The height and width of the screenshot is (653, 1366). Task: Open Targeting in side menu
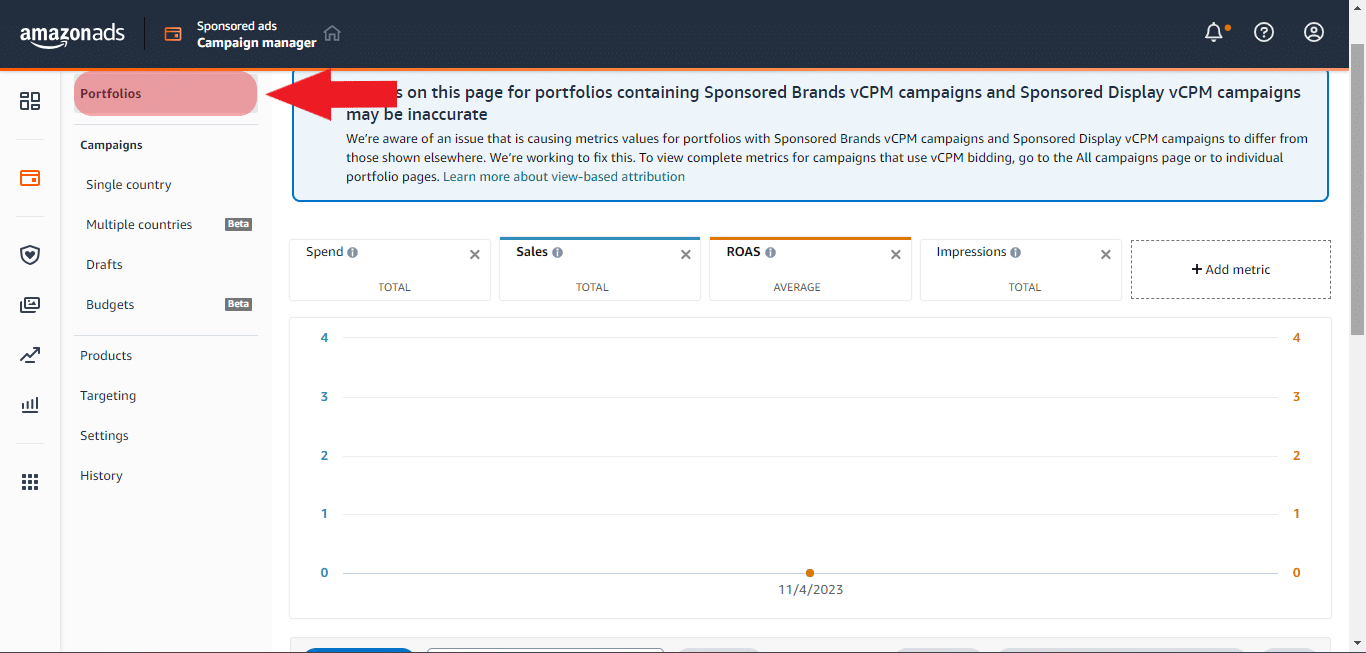point(108,396)
